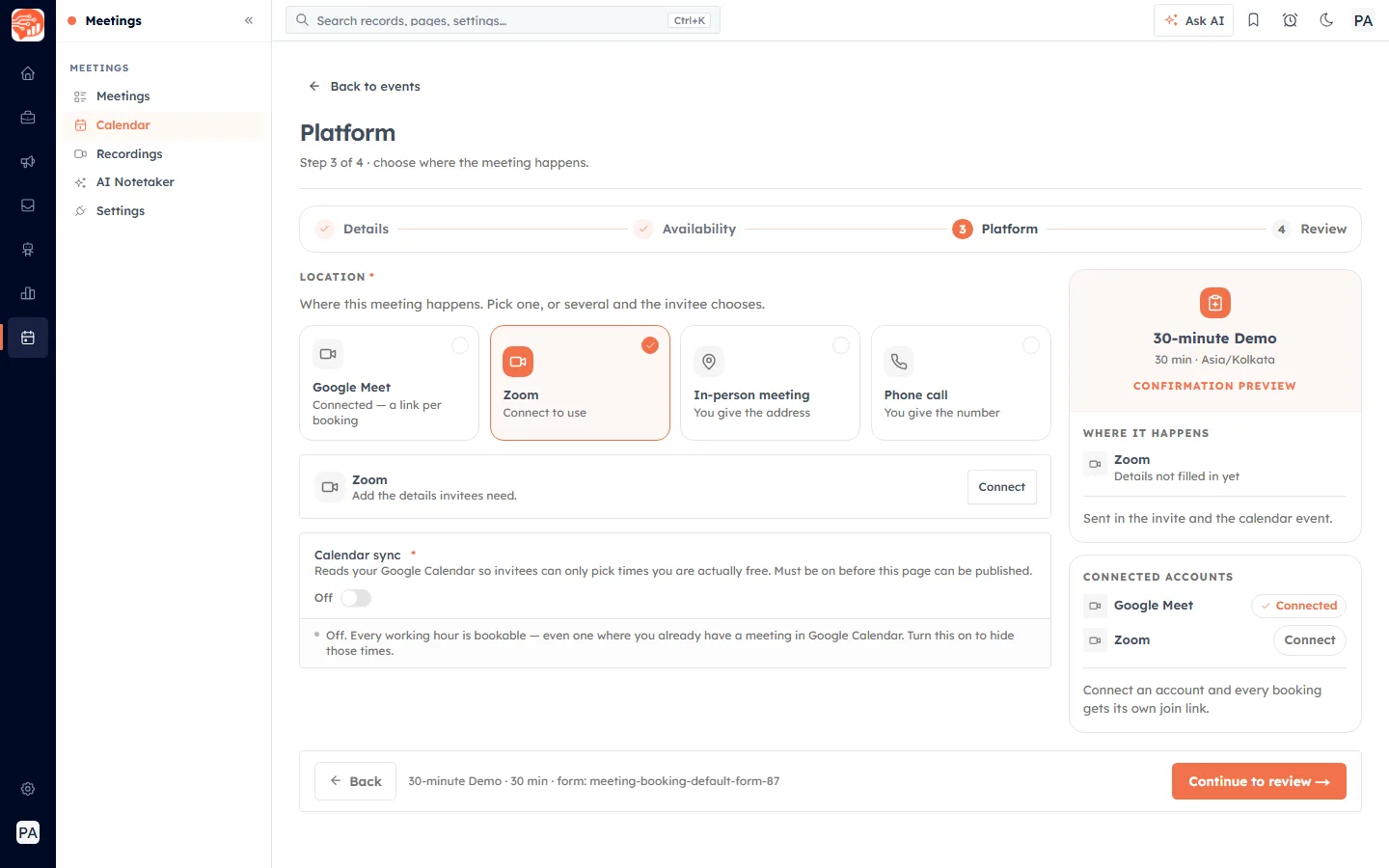This screenshot has width=1389, height=868.
Task: Collapse the Meetings sidebar panel
Action: (249, 20)
